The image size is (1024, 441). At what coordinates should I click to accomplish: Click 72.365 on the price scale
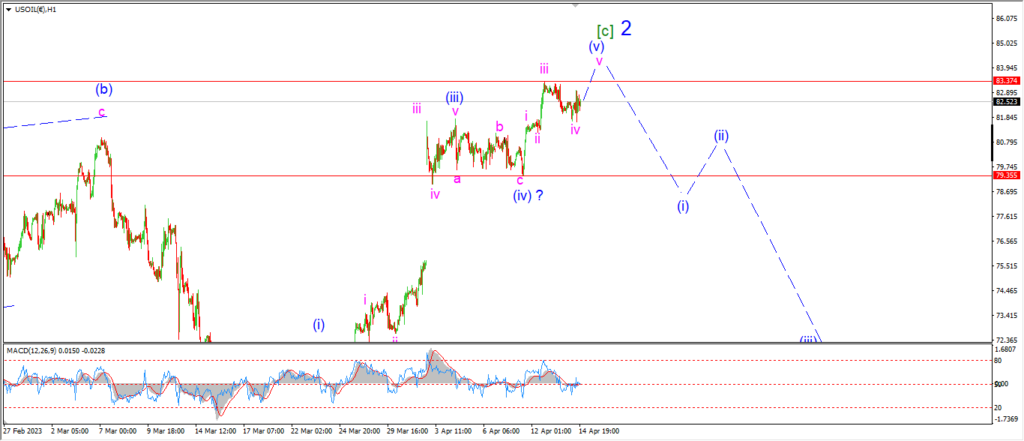pyautogui.click(x=1004, y=340)
